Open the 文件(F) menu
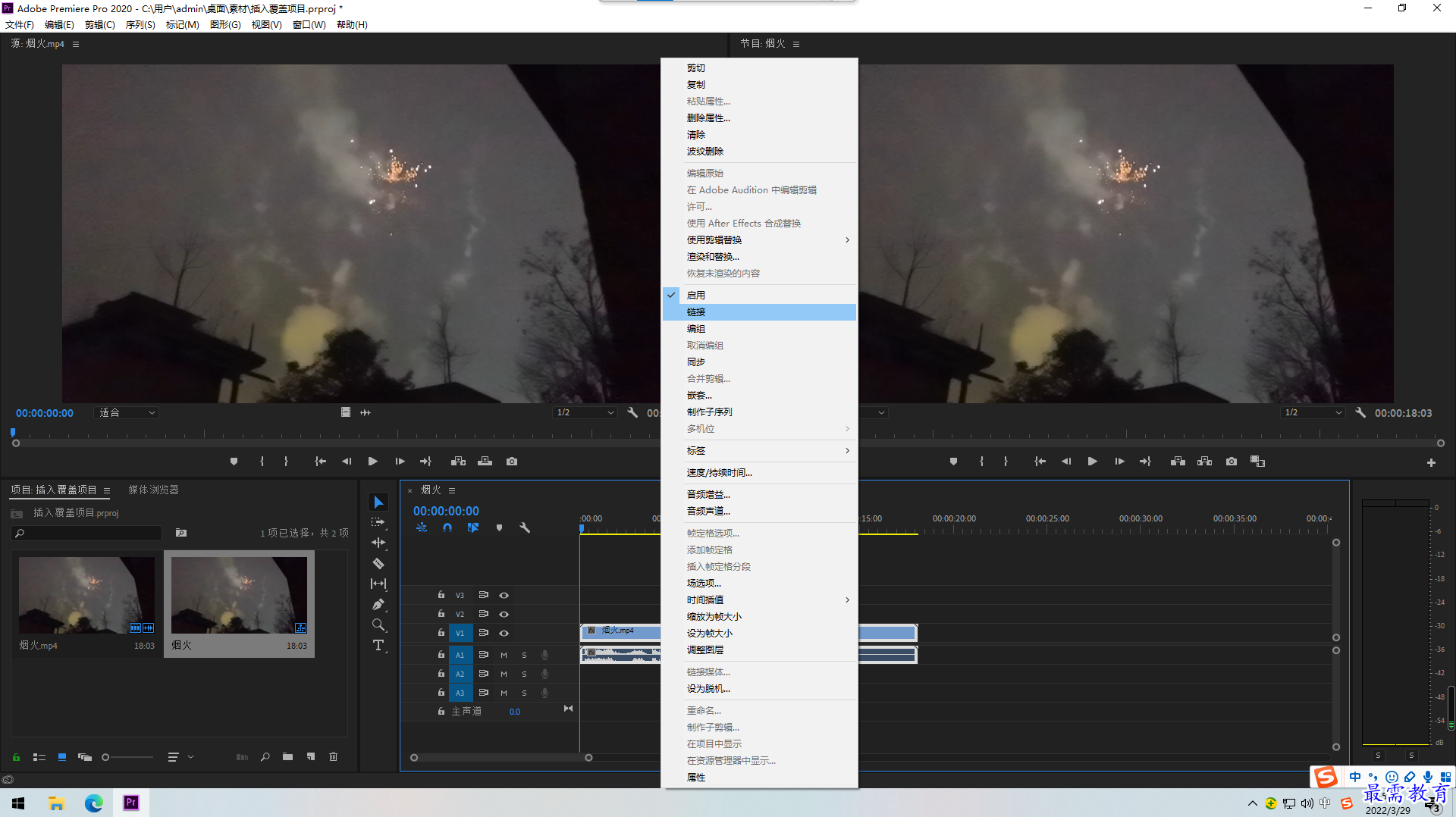Image resolution: width=1456 pixels, height=817 pixels. pyautogui.click(x=20, y=25)
